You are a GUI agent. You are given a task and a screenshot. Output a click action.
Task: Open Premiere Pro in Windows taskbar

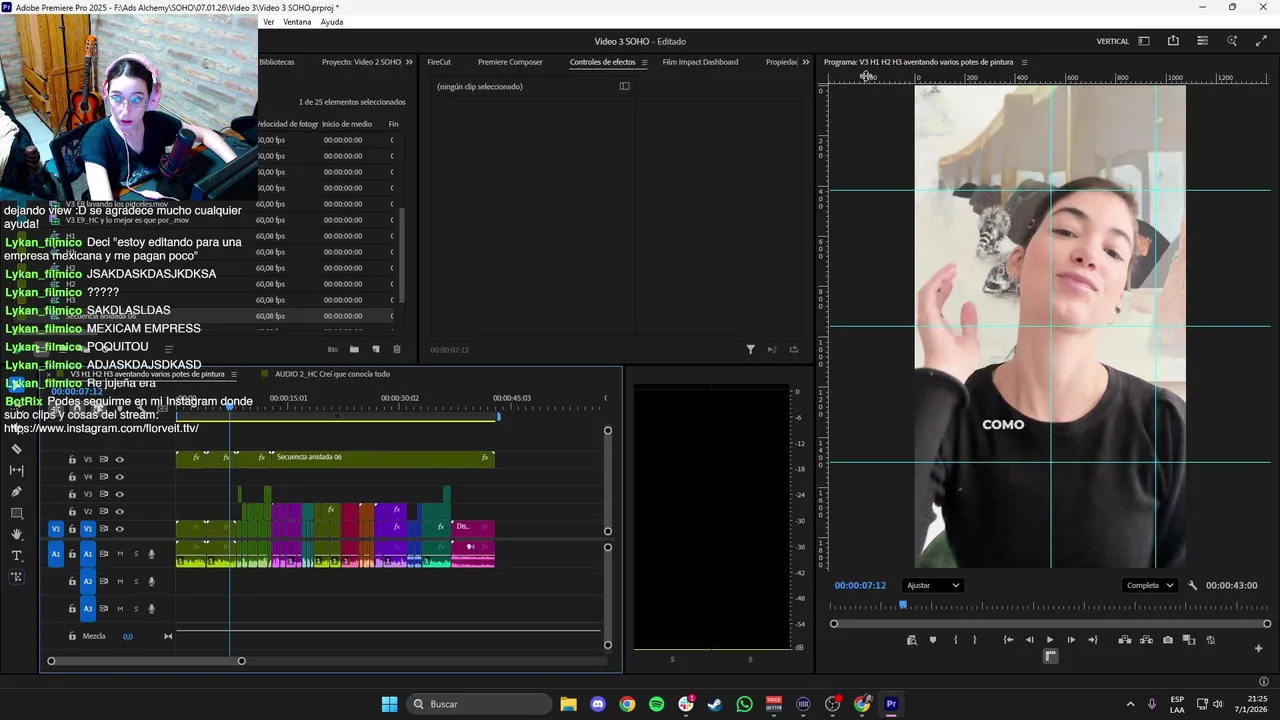point(891,704)
